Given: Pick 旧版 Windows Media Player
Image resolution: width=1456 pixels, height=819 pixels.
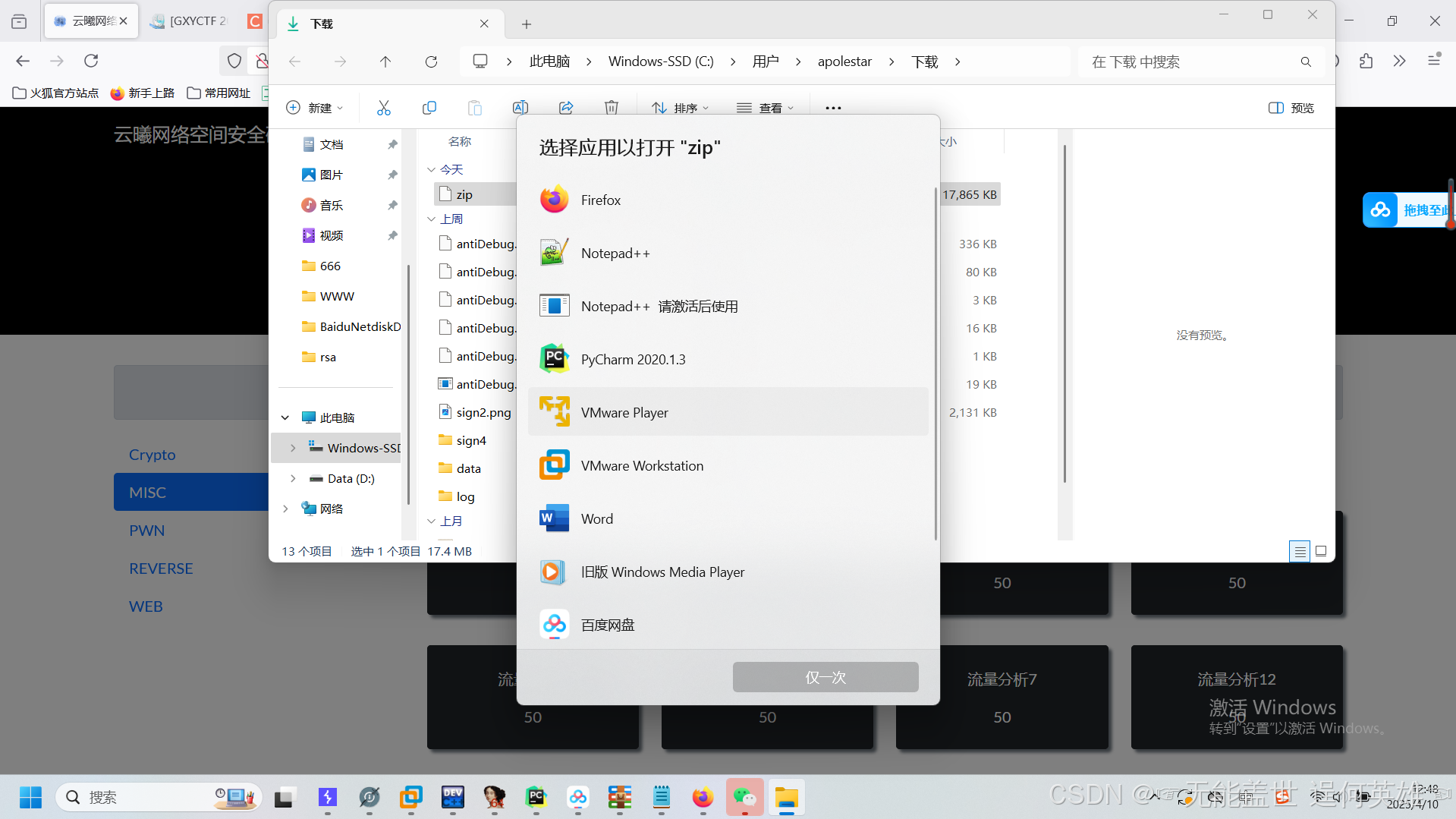Looking at the screenshot, I should tap(728, 572).
